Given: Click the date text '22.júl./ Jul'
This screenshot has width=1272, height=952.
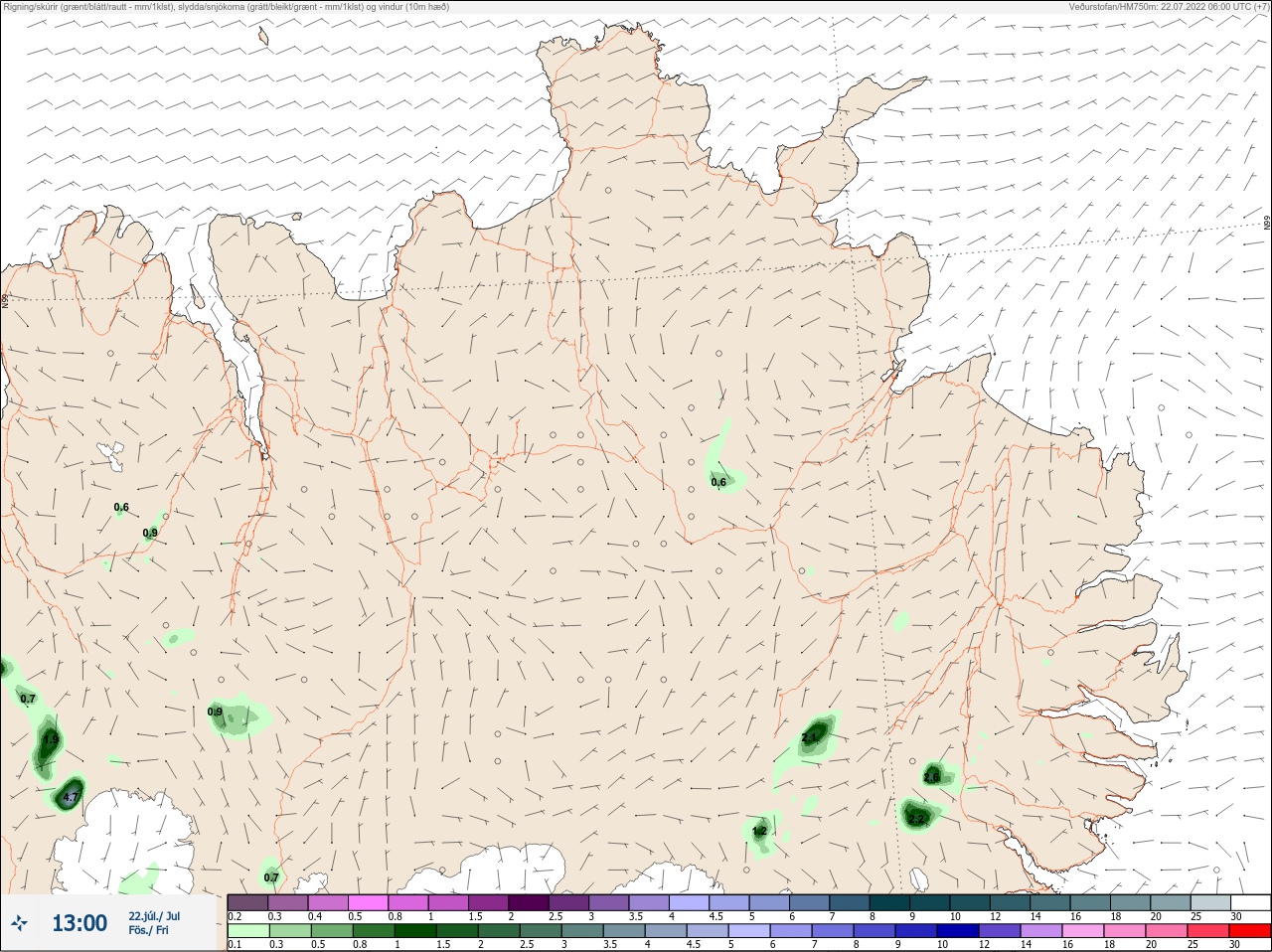Looking at the screenshot, I should 154,916.
